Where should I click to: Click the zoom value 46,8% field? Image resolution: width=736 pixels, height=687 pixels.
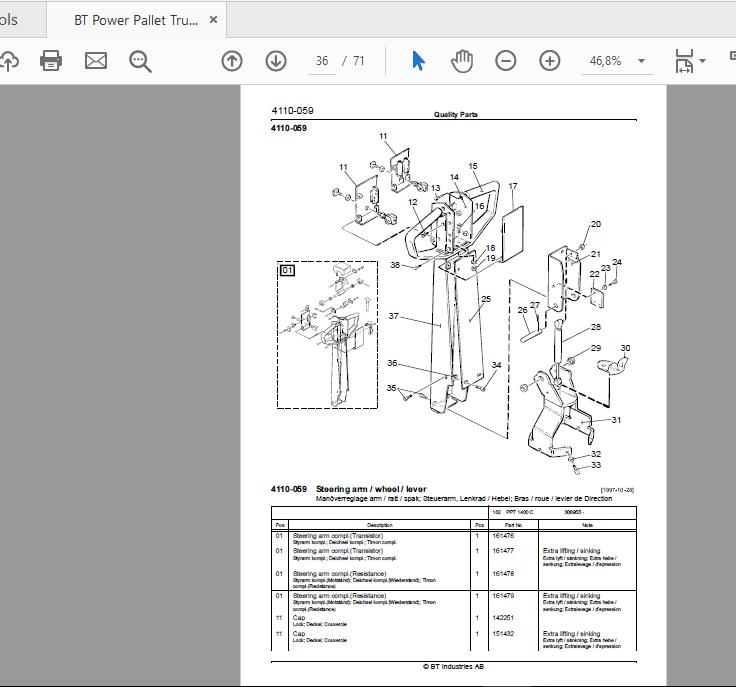pos(606,61)
